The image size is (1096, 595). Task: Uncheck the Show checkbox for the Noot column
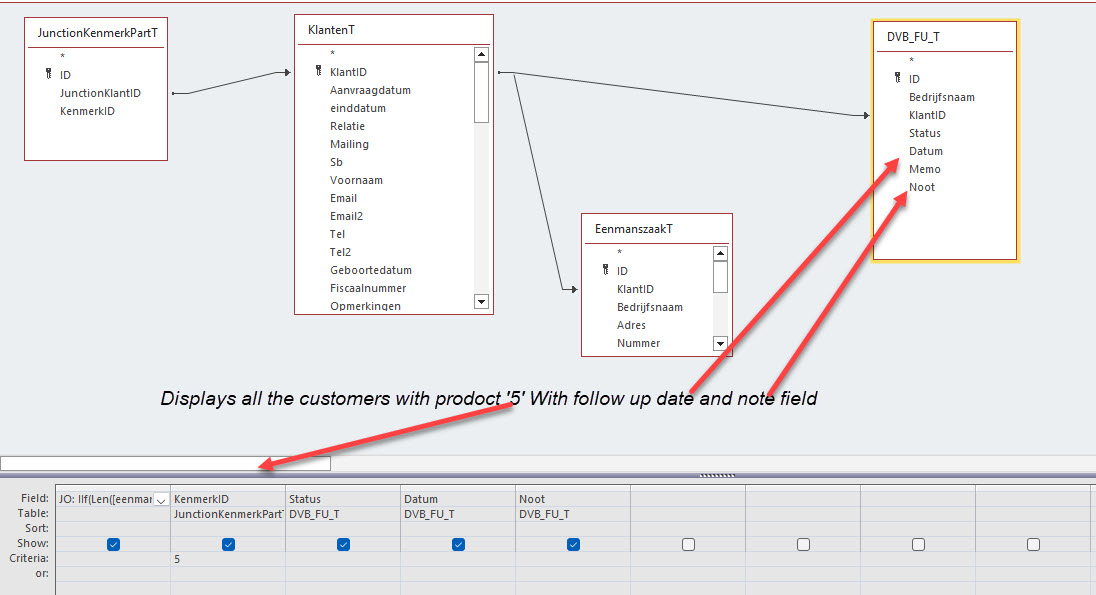point(573,544)
